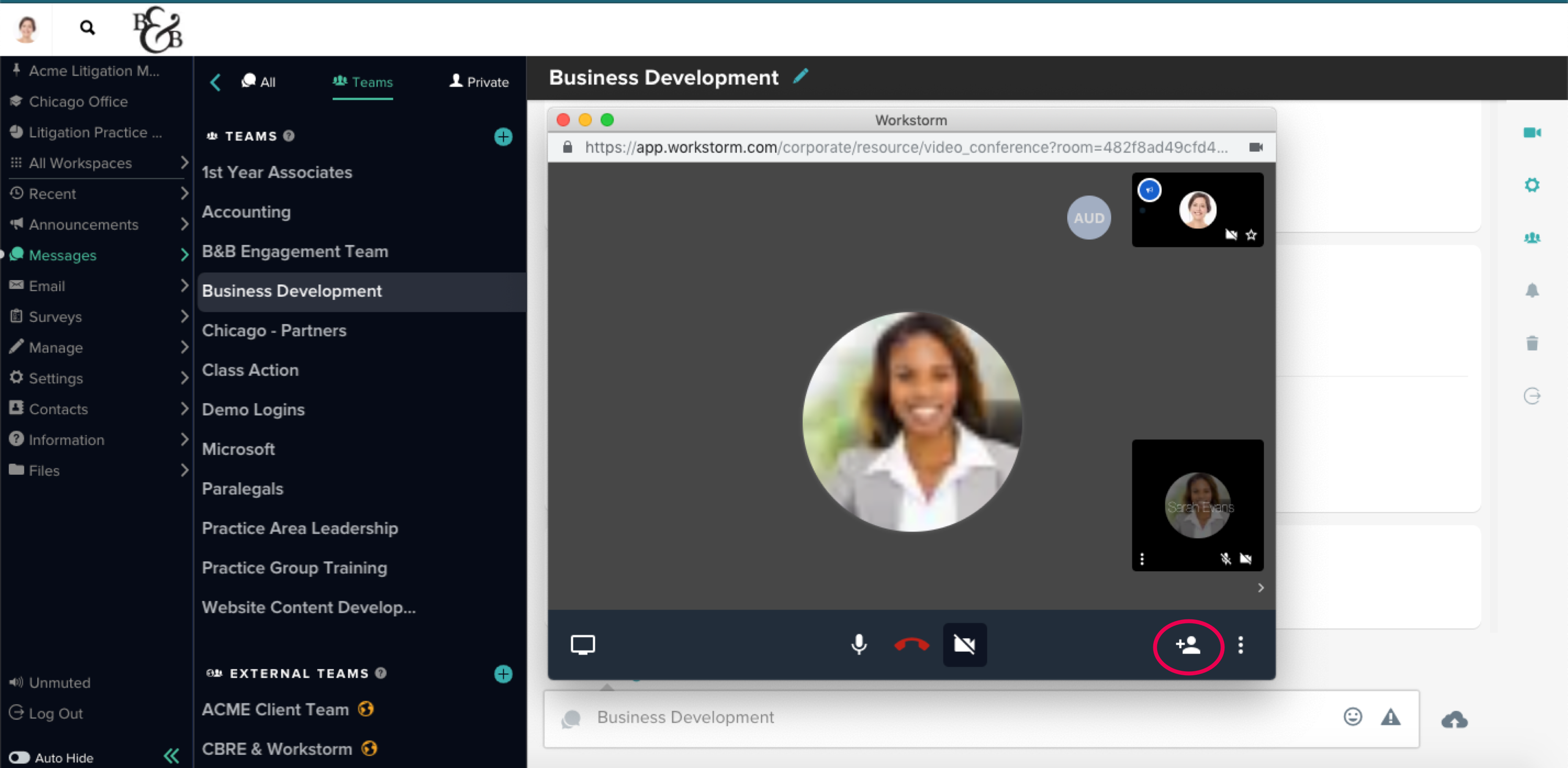This screenshot has height=768, width=1568.
Task: Open the user profile avatar
Action: (x=27, y=29)
